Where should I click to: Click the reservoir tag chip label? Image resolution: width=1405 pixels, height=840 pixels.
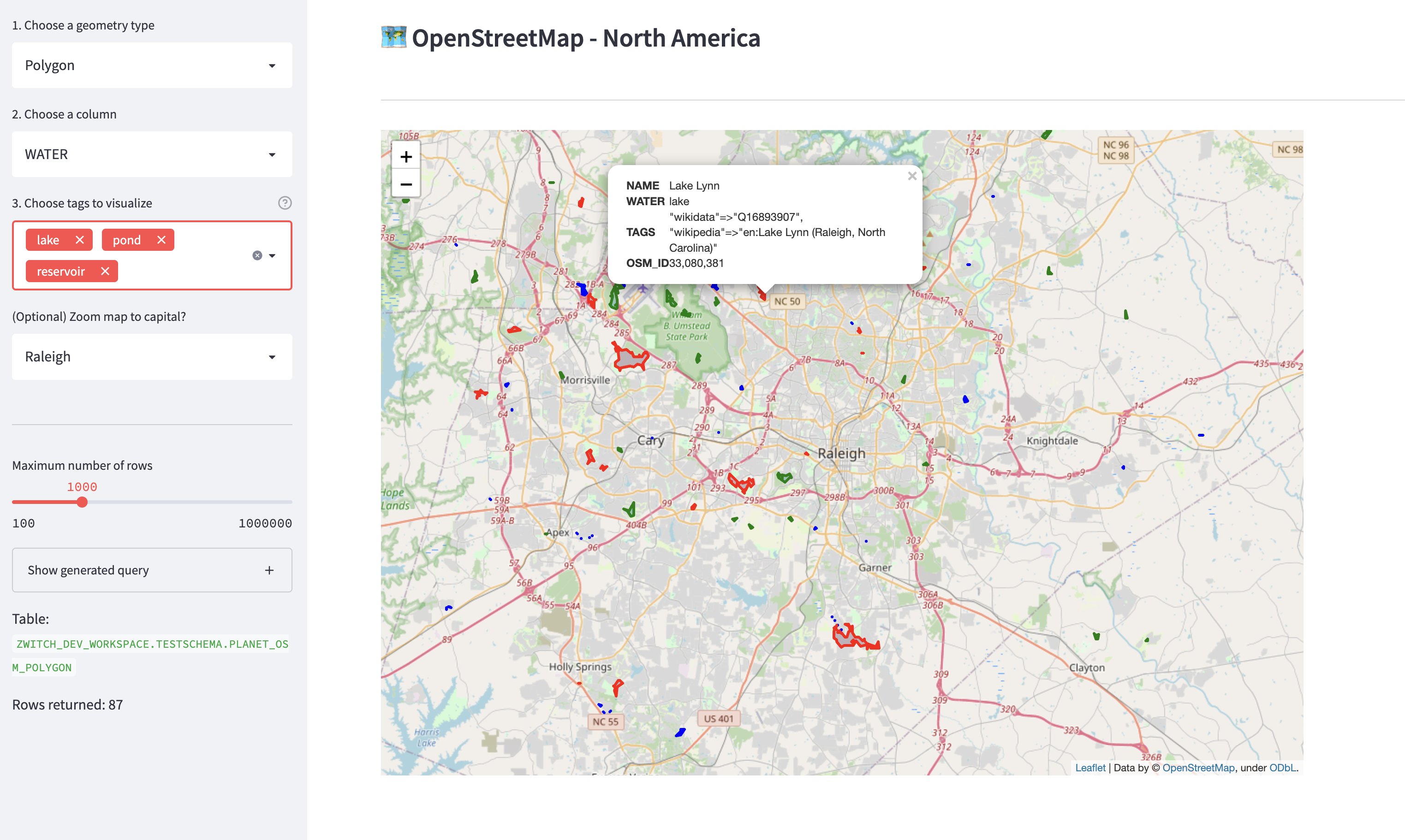60,271
